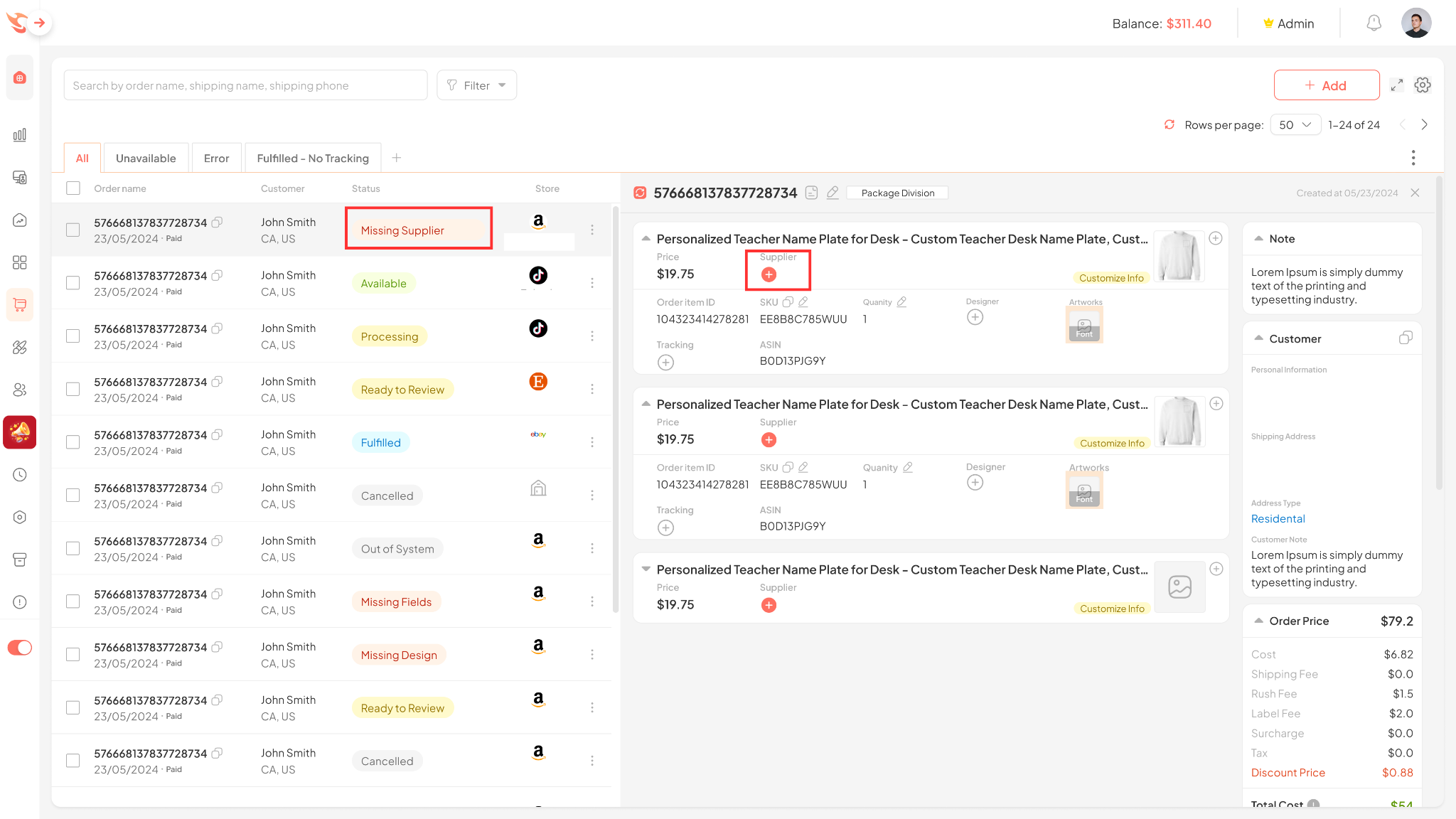Open Customize Info on first item
The image size is (1456, 819).
[1111, 278]
